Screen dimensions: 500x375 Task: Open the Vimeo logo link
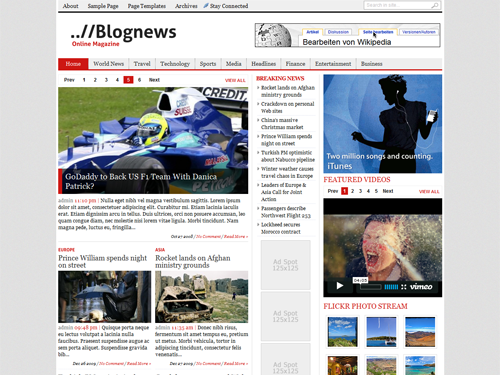click(421, 286)
